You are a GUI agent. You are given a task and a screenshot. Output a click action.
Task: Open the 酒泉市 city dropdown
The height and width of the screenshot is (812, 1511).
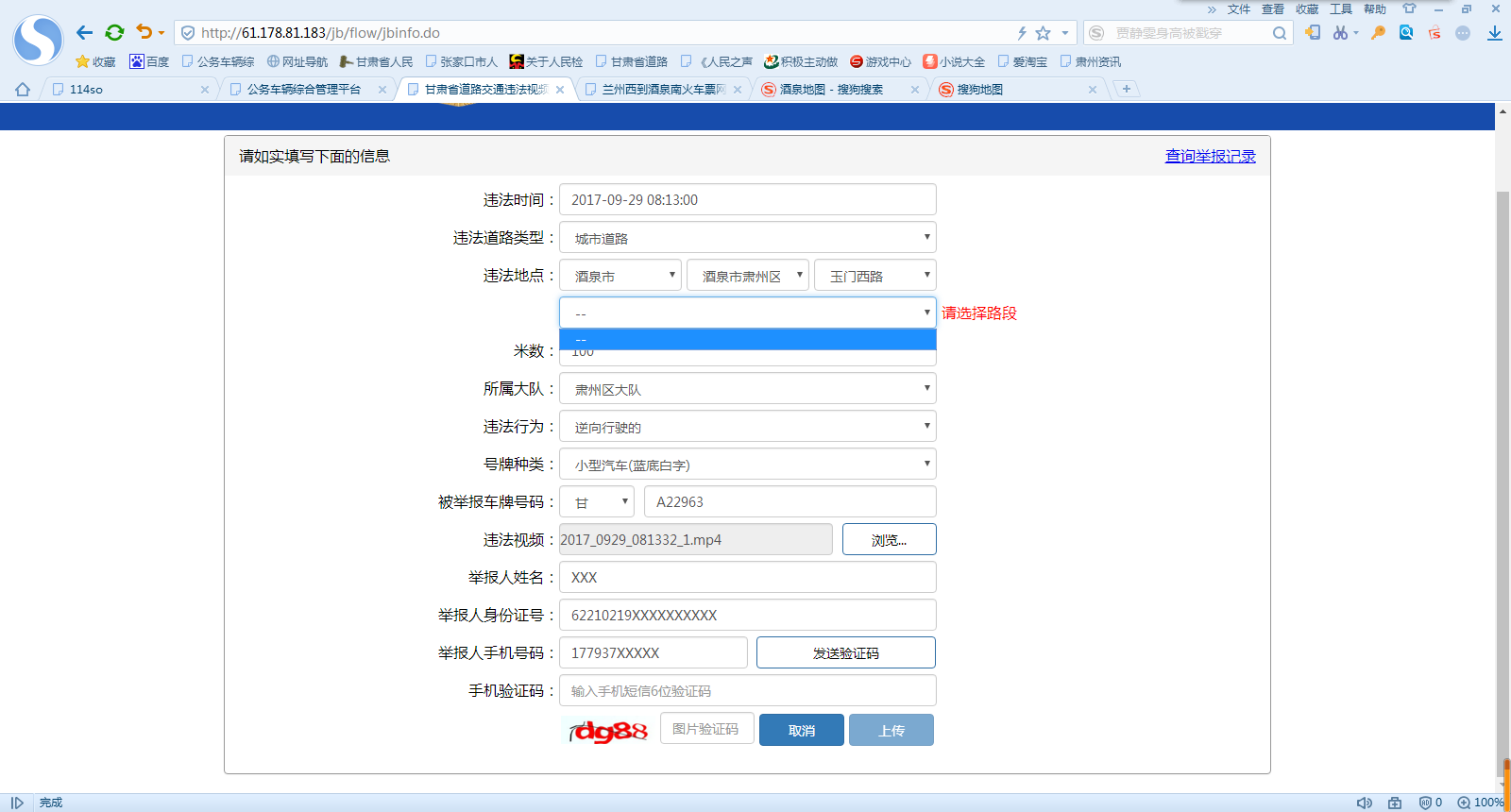tap(620, 276)
